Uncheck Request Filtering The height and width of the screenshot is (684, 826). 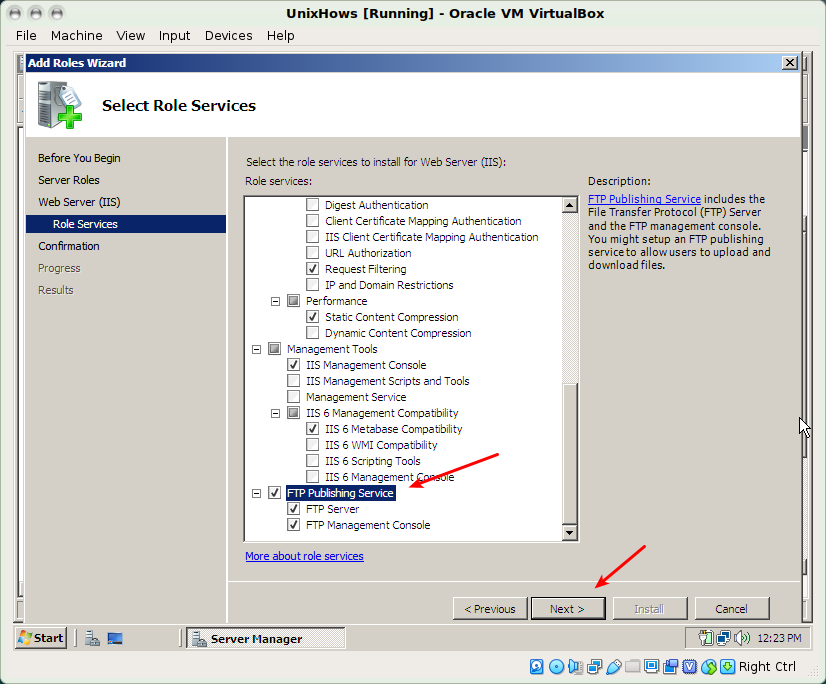point(312,269)
